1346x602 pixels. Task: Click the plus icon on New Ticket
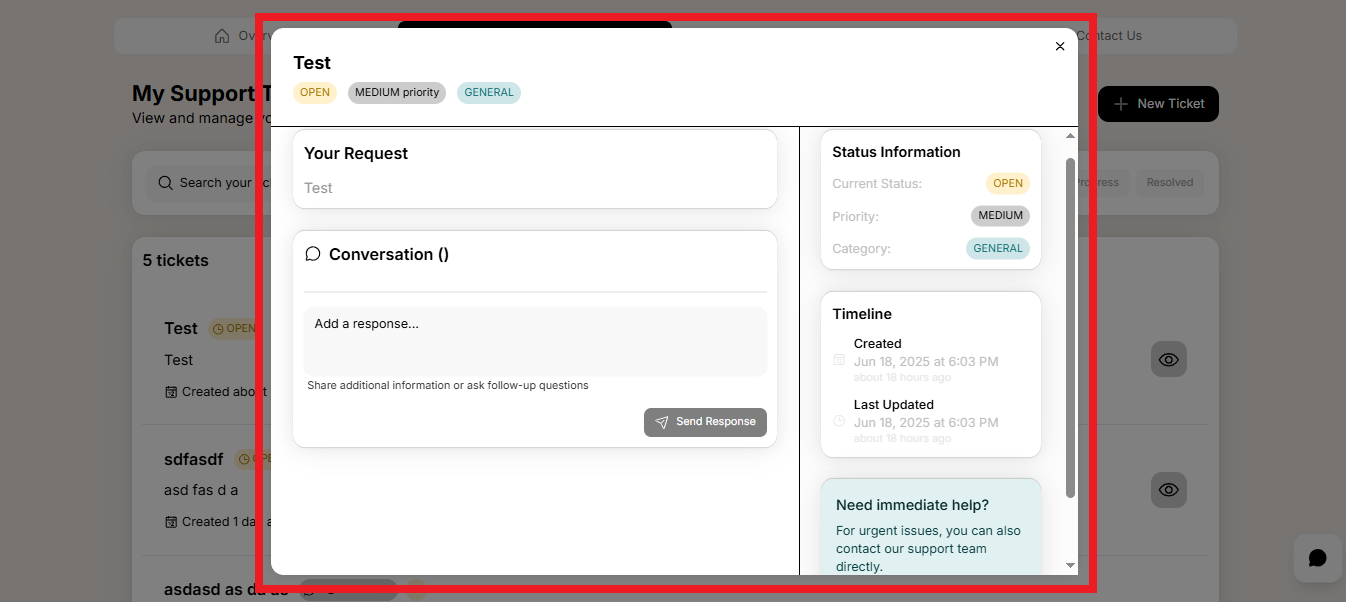coord(1120,104)
